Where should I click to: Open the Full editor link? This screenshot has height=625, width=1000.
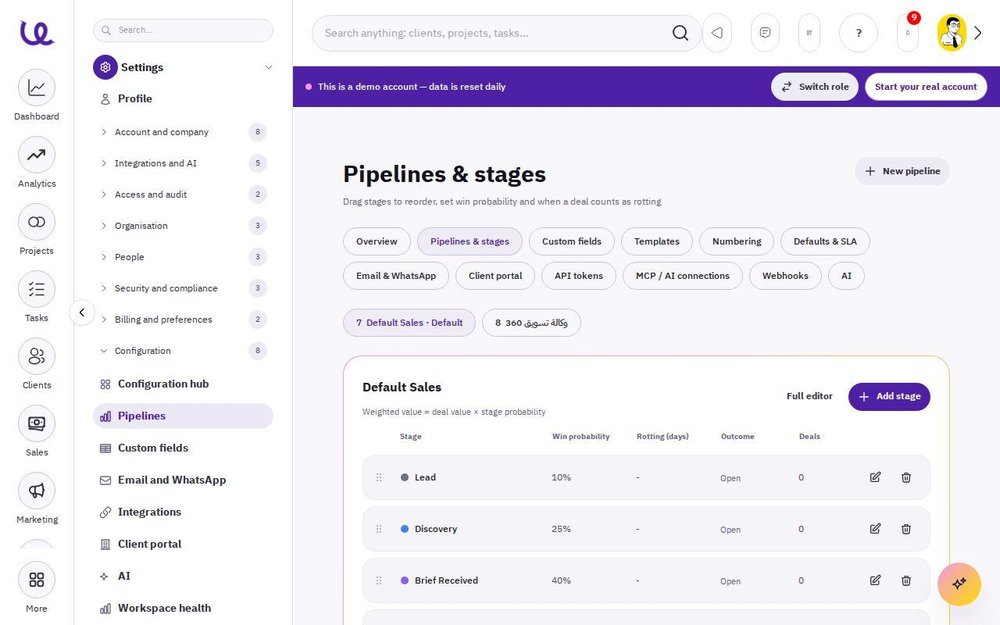pyautogui.click(x=809, y=396)
